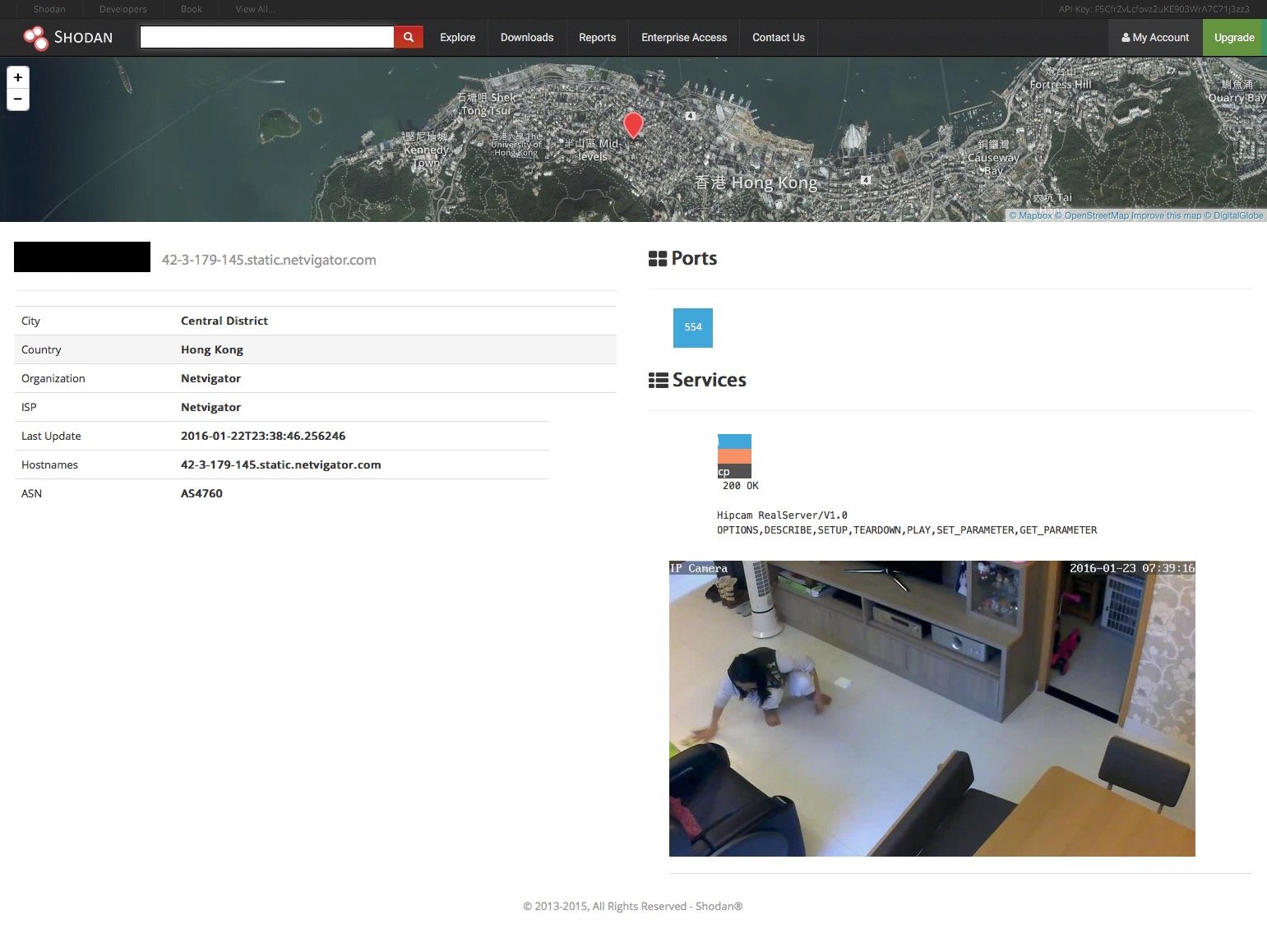
Task: Open the View All... link in the top bar
Action: tap(254, 9)
